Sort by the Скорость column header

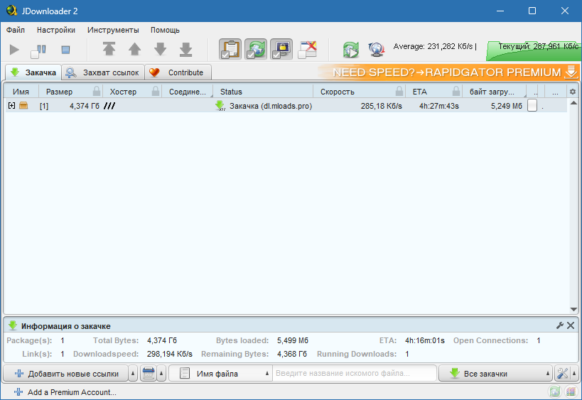point(337,92)
